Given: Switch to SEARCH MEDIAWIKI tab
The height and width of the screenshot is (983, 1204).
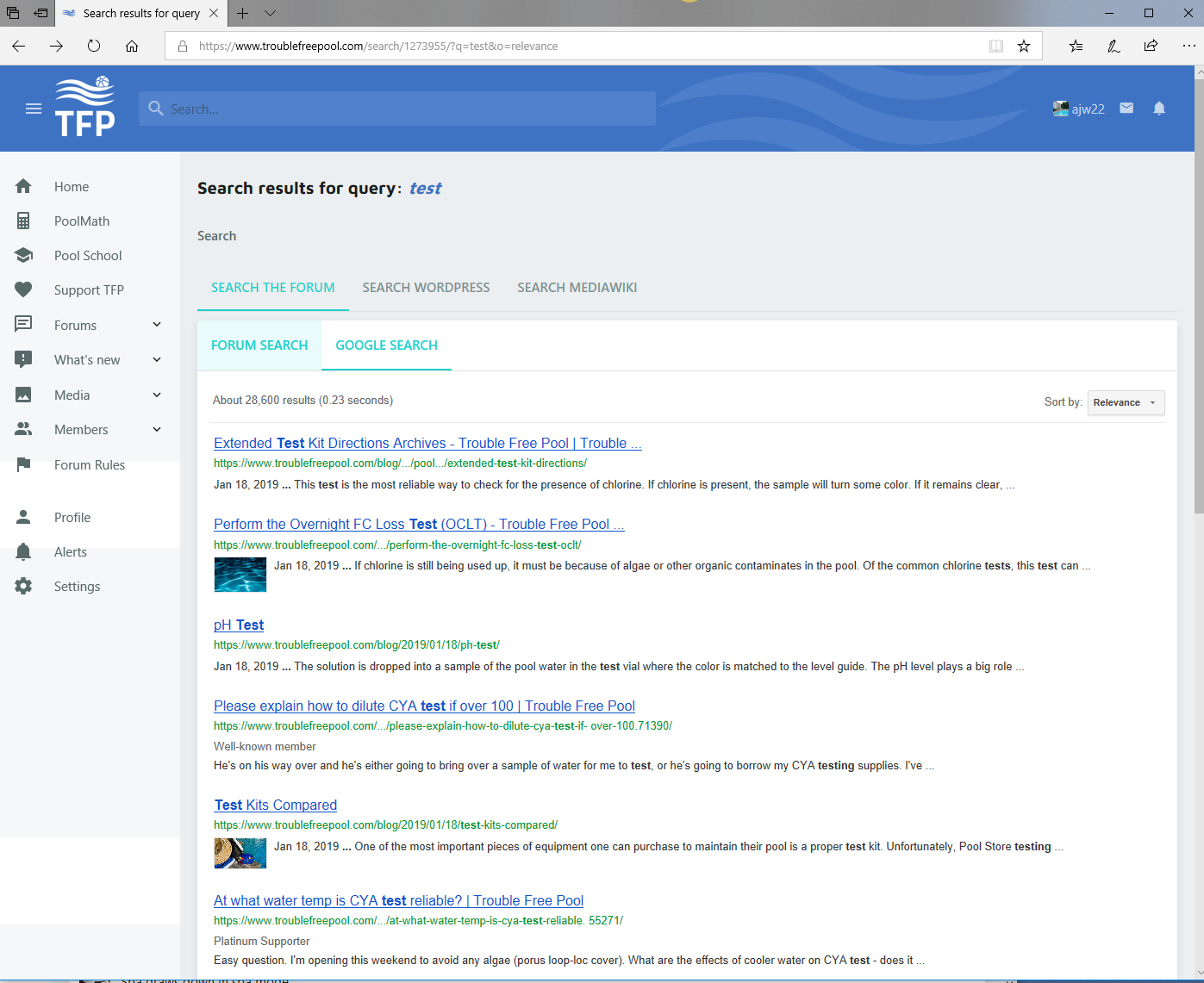Looking at the screenshot, I should (577, 288).
